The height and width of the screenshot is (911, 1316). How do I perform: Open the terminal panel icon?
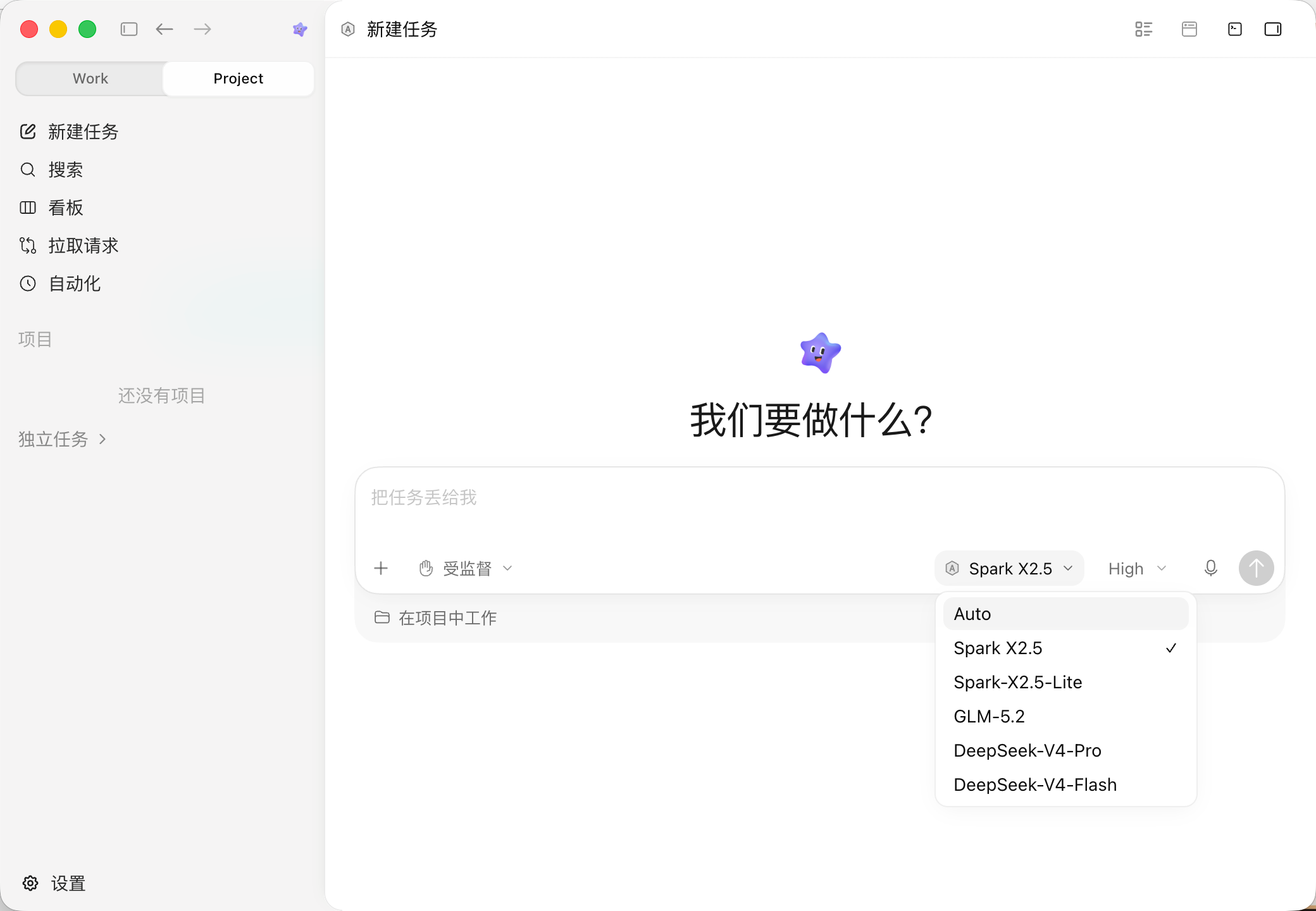(1235, 29)
